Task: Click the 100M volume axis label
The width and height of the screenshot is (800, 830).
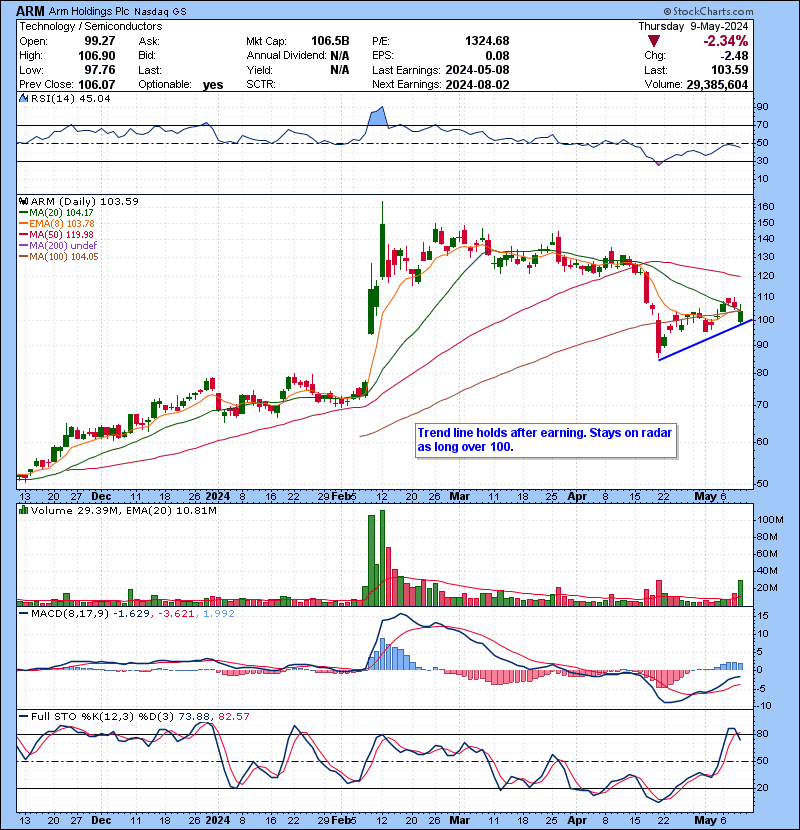Action: point(770,520)
